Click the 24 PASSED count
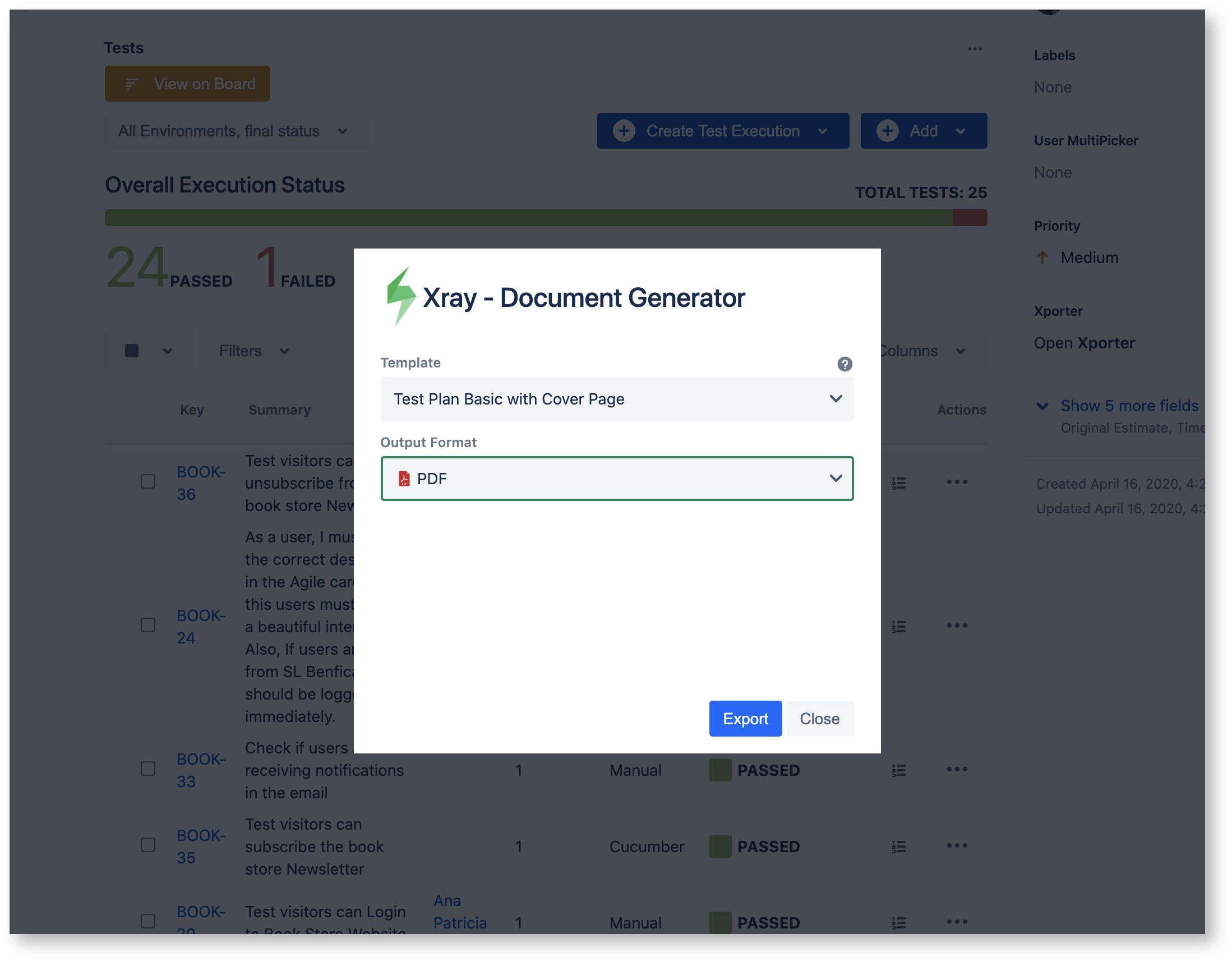 coord(169,268)
